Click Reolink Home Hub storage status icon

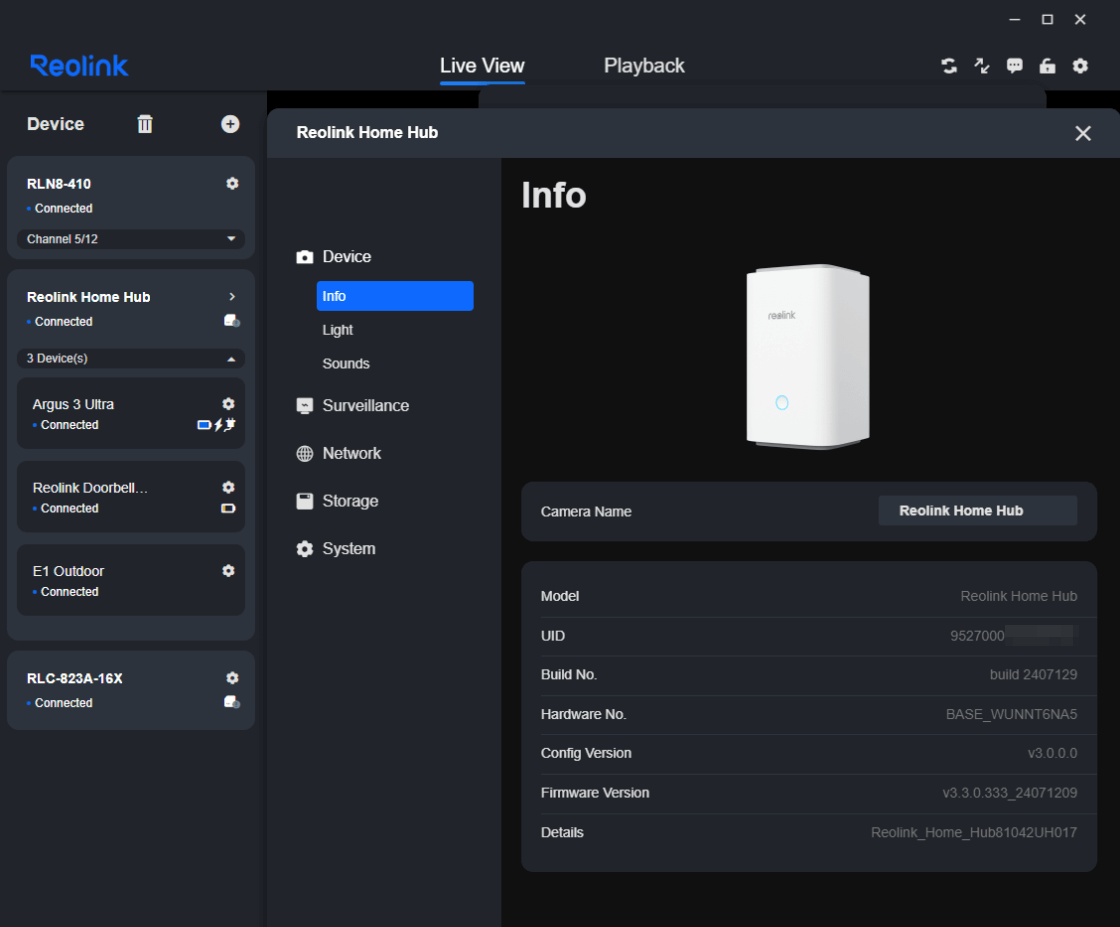coord(232,321)
